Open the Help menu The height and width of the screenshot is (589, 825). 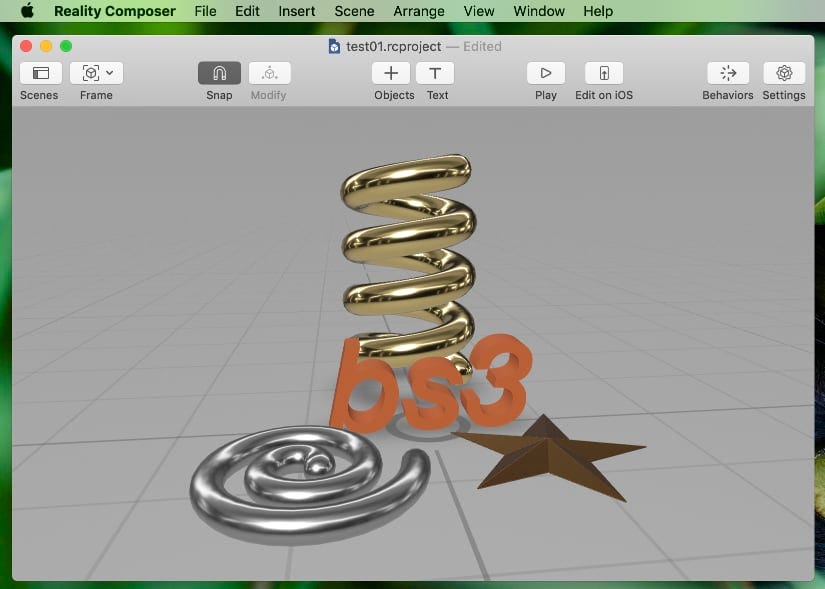coord(598,11)
